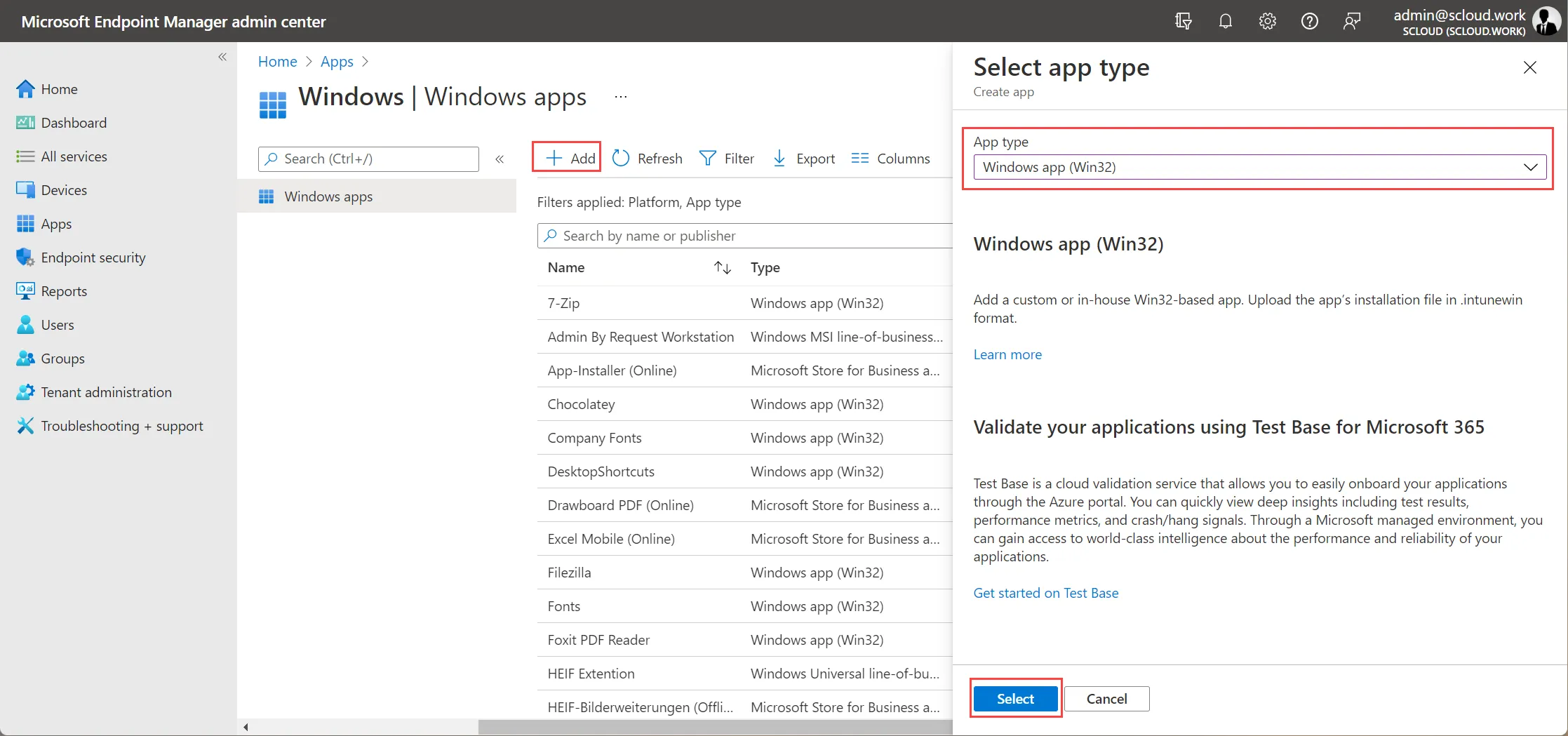This screenshot has width=1568, height=736.
Task: Close the Select app type panel
Action: click(1530, 67)
